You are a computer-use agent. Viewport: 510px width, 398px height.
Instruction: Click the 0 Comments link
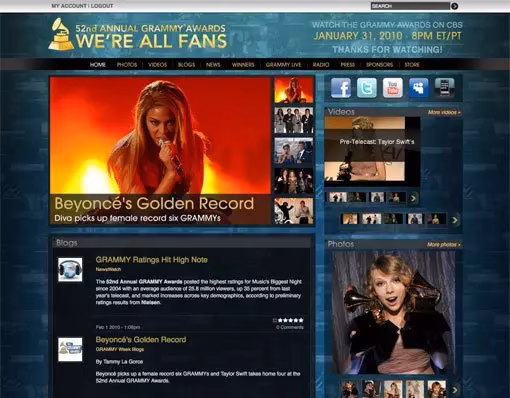(x=290, y=327)
